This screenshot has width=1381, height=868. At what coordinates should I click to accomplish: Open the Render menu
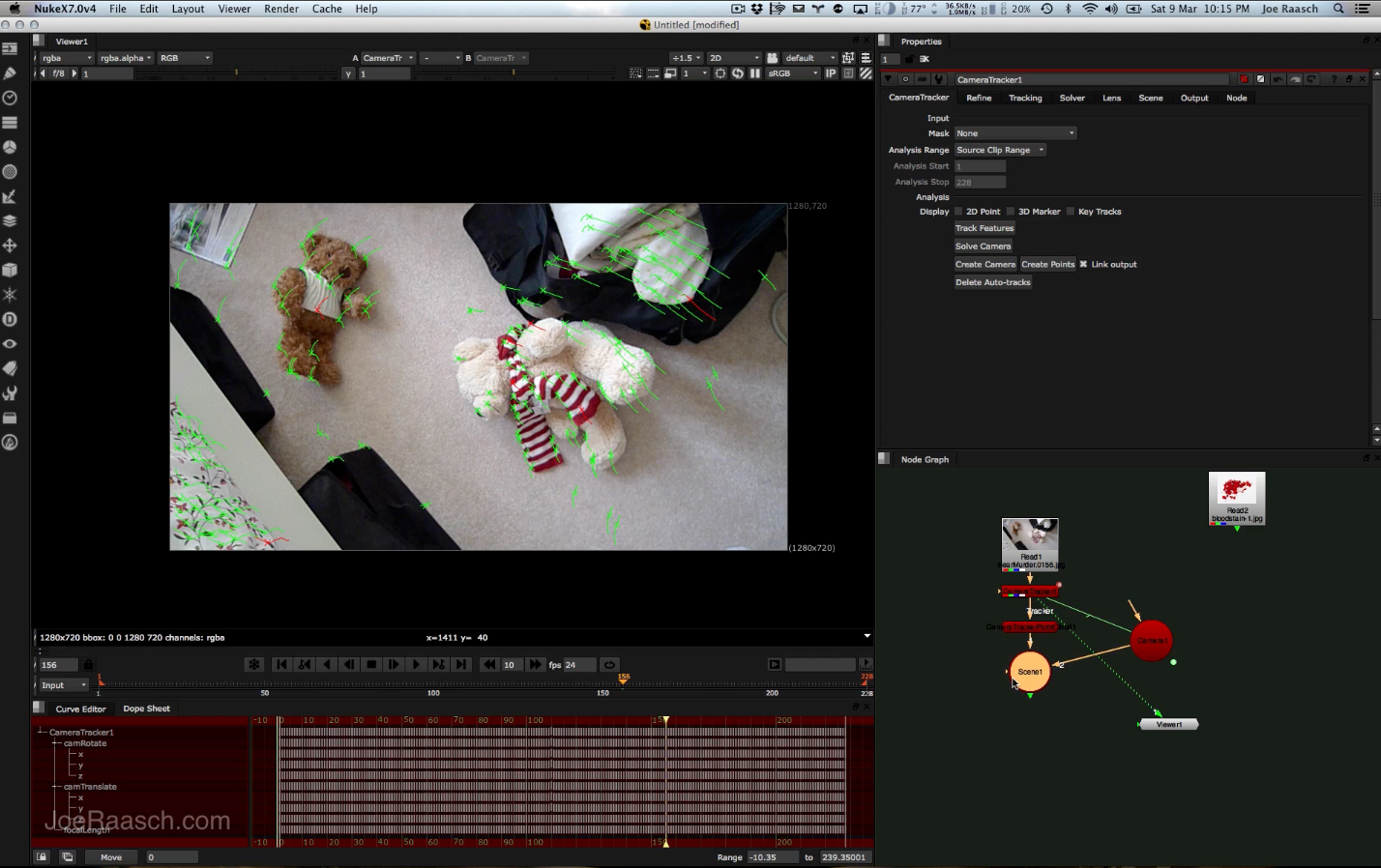click(x=281, y=9)
